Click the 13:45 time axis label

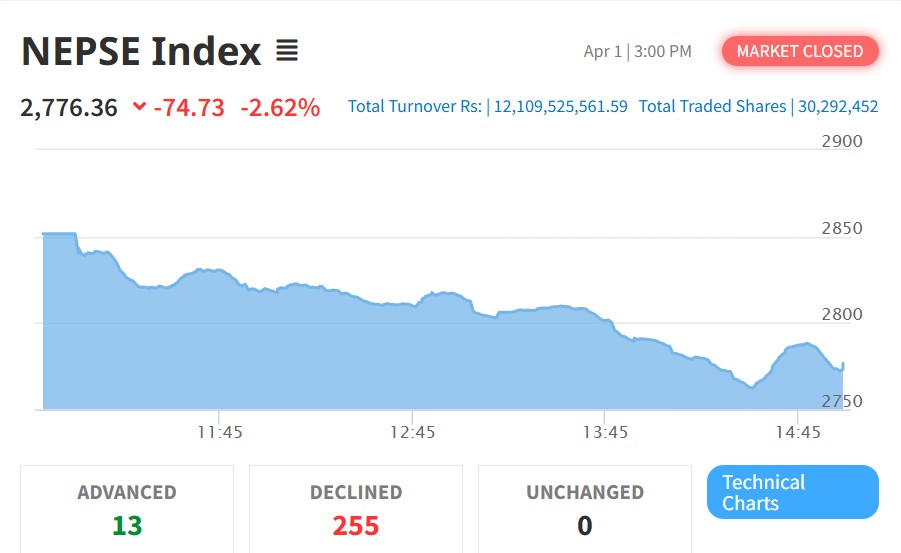pos(606,432)
